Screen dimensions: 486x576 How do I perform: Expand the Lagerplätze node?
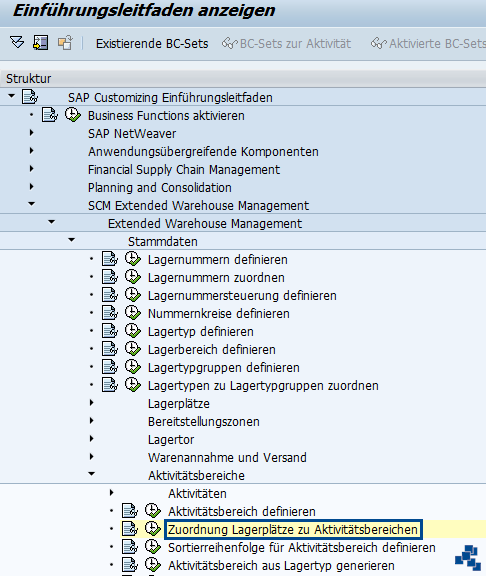91,403
